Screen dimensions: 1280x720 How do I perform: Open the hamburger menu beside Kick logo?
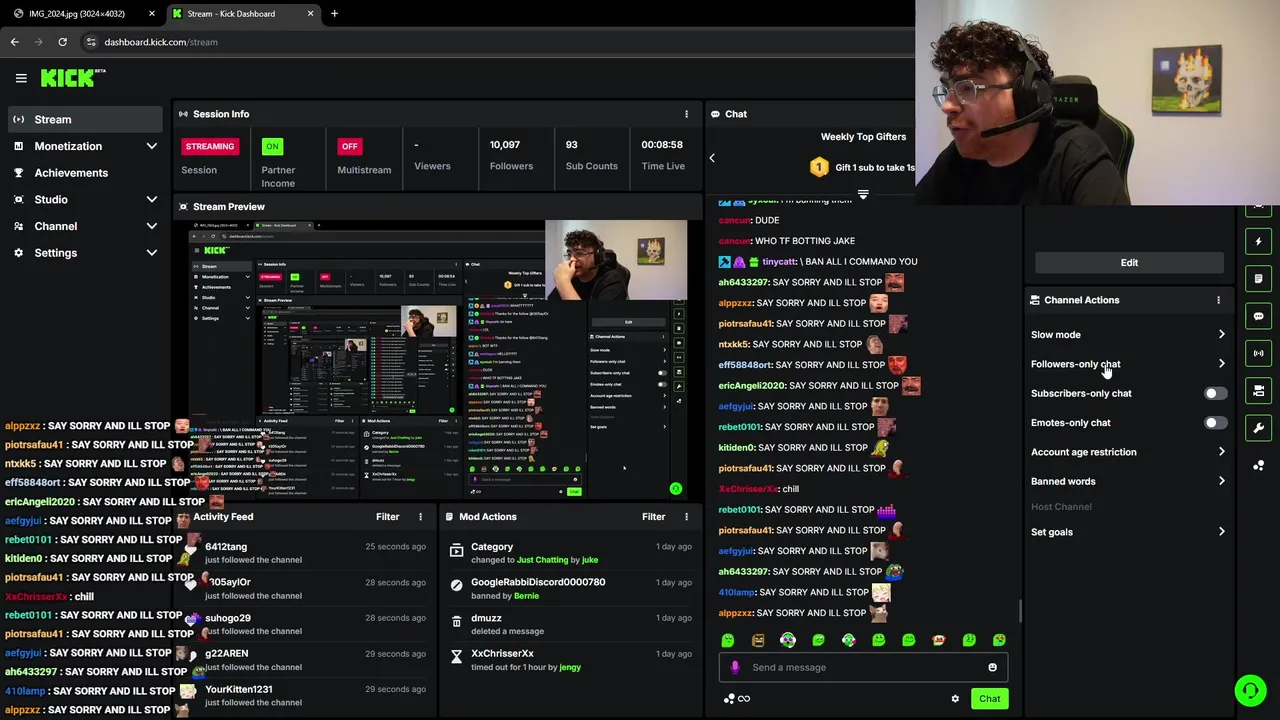coord(21,78)
